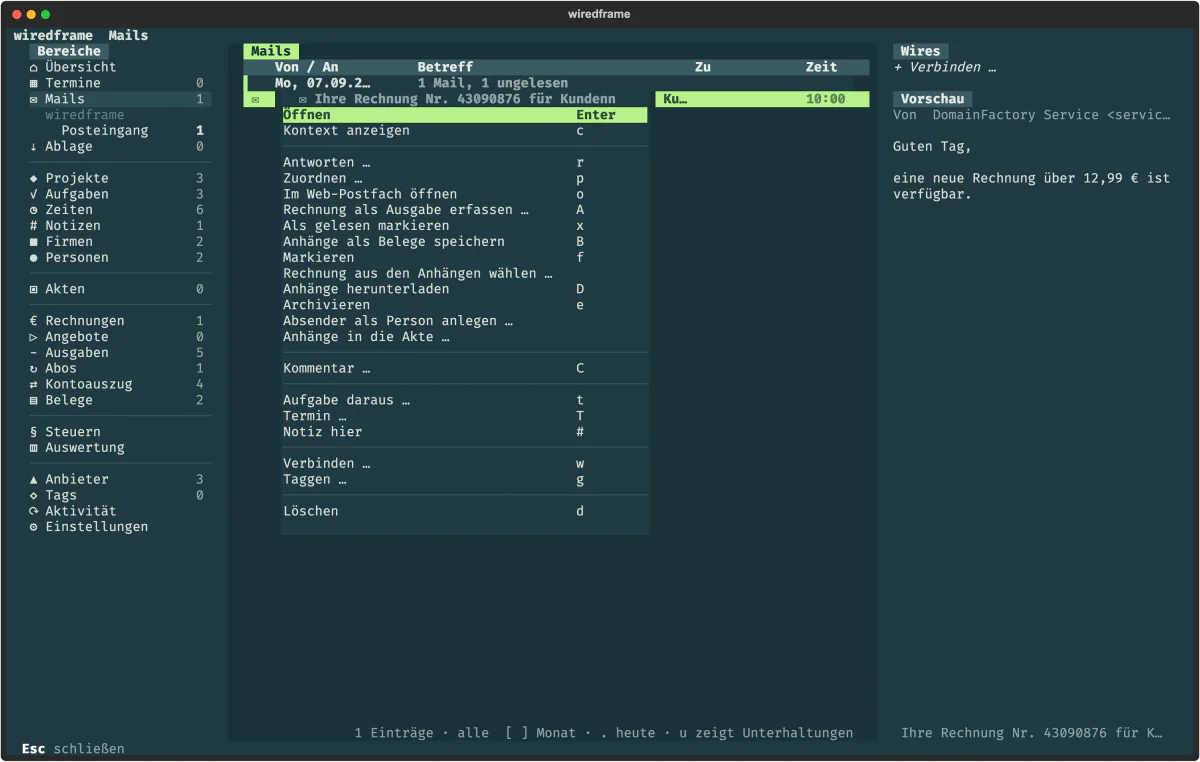Click the folder icon beside Akten

click(34, 289)
